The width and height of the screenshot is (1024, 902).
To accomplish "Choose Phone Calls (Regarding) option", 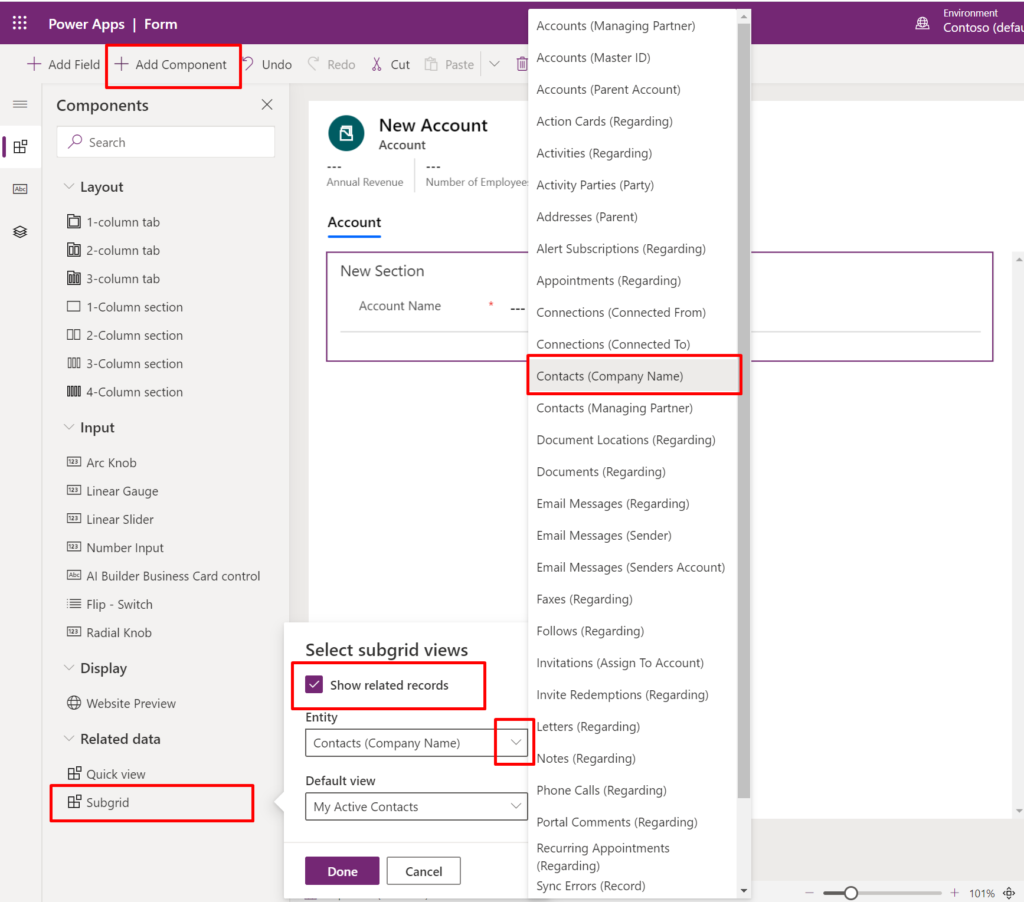I will [x=633, y=790].
